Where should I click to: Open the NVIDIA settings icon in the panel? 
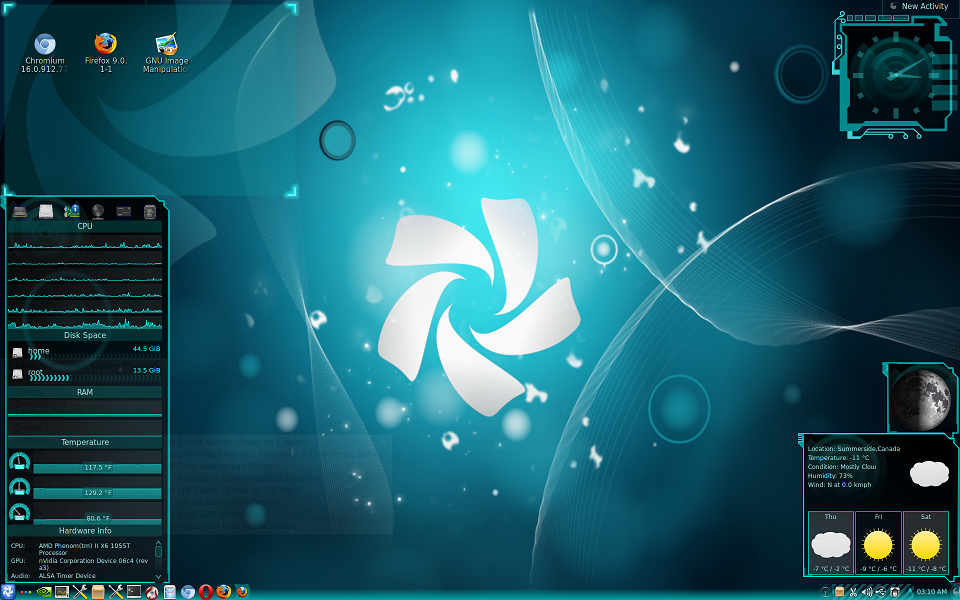tap(44, 592)
